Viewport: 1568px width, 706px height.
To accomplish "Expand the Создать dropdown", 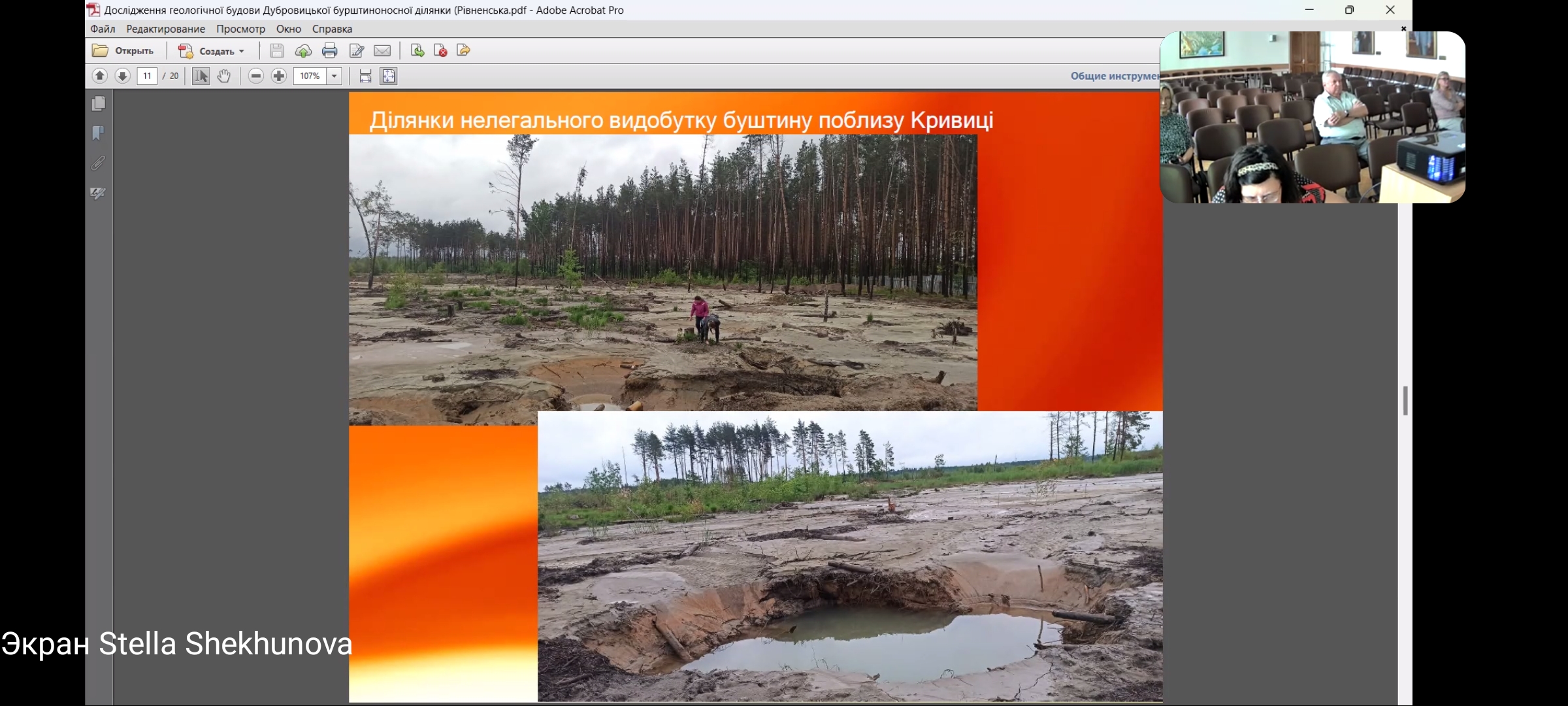I will (242, 51).
